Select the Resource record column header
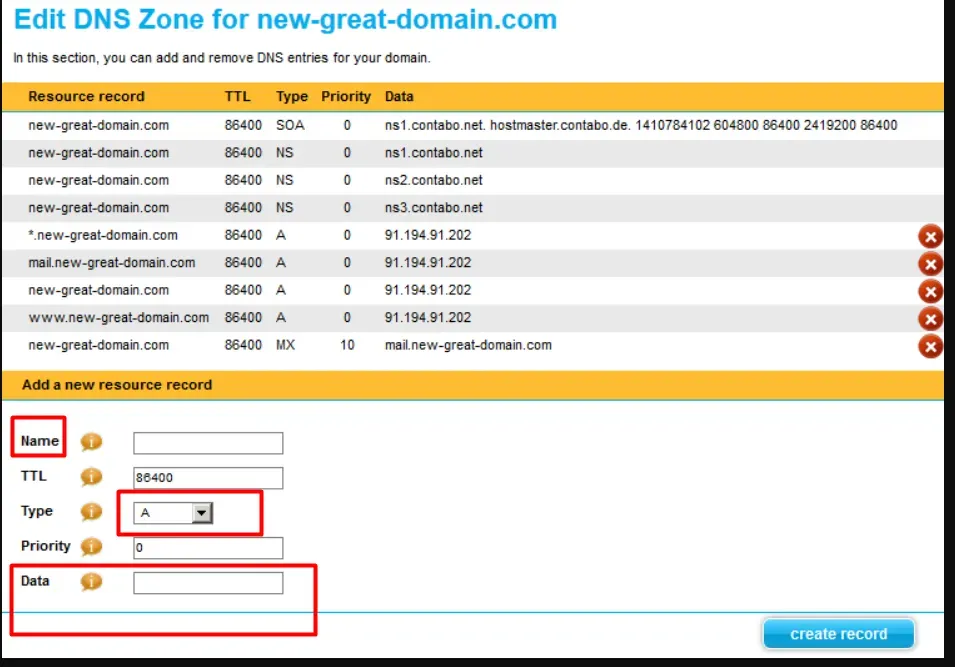 tap(86, 96)
